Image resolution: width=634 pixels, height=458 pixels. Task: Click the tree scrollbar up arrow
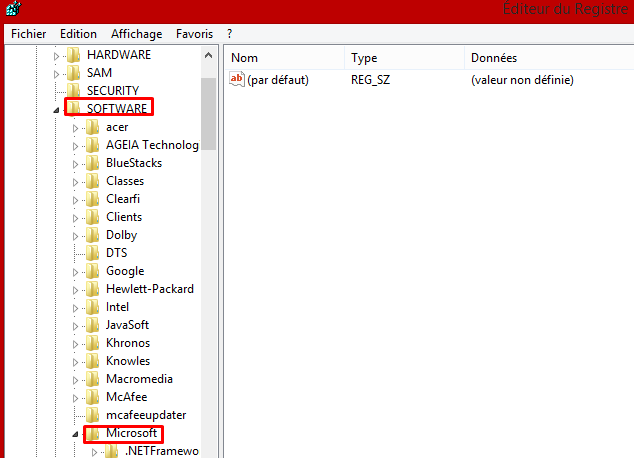(208, 55)
